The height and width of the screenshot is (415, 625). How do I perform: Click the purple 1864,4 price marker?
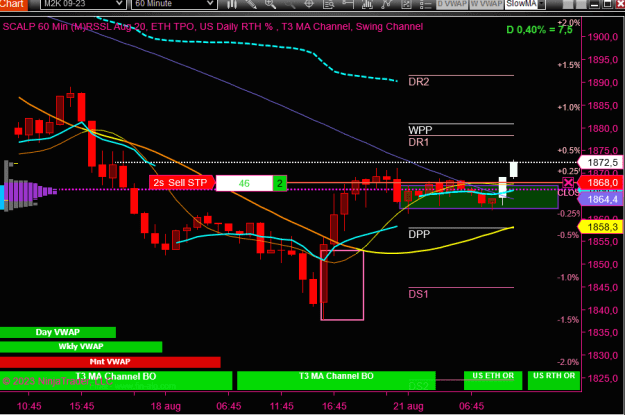600,199
